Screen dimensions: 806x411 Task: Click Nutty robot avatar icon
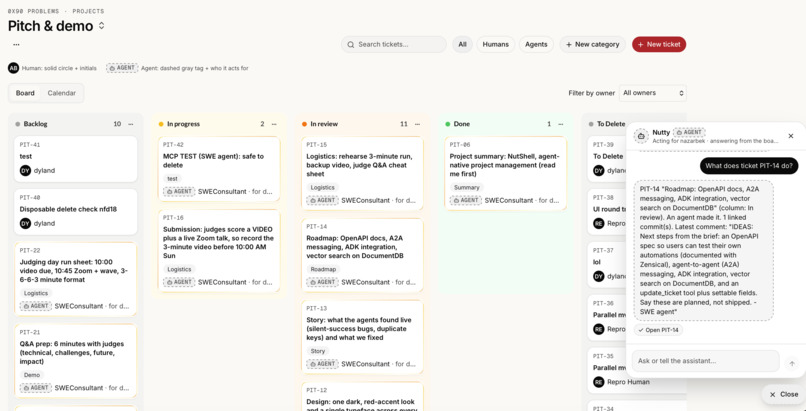[x=641, y=136]
